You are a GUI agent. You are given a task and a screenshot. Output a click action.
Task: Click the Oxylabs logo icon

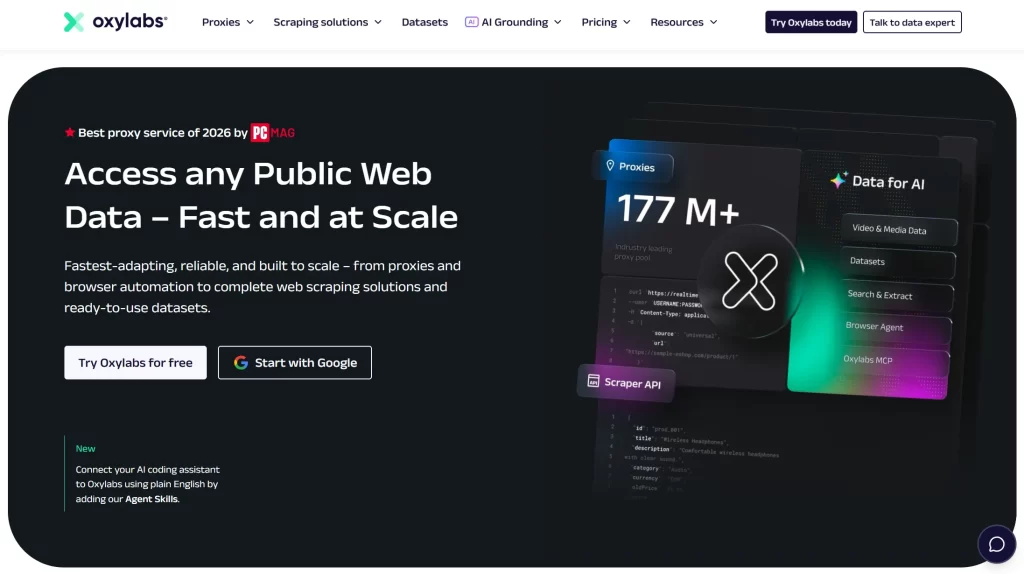point(74,22)
